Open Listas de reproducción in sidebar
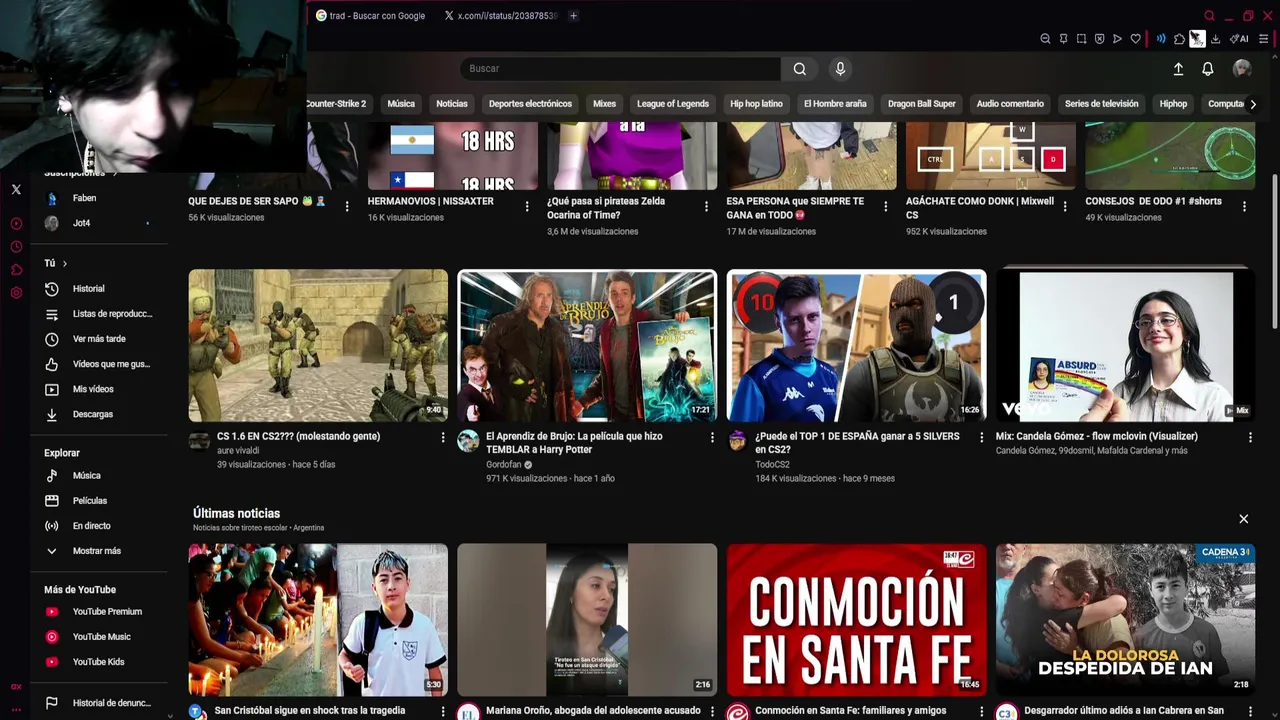 click(100, 314)
